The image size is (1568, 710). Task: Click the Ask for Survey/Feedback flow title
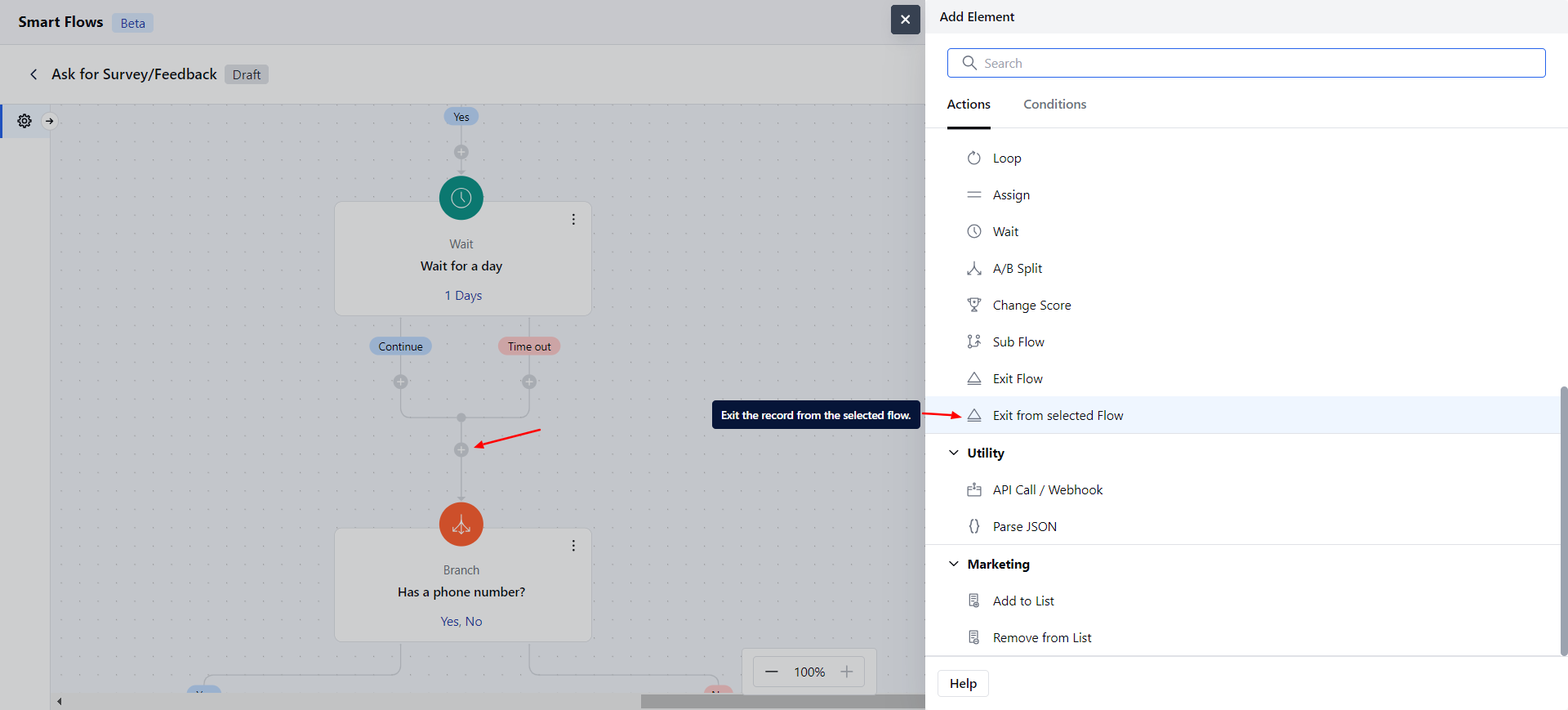click(134, 74)
